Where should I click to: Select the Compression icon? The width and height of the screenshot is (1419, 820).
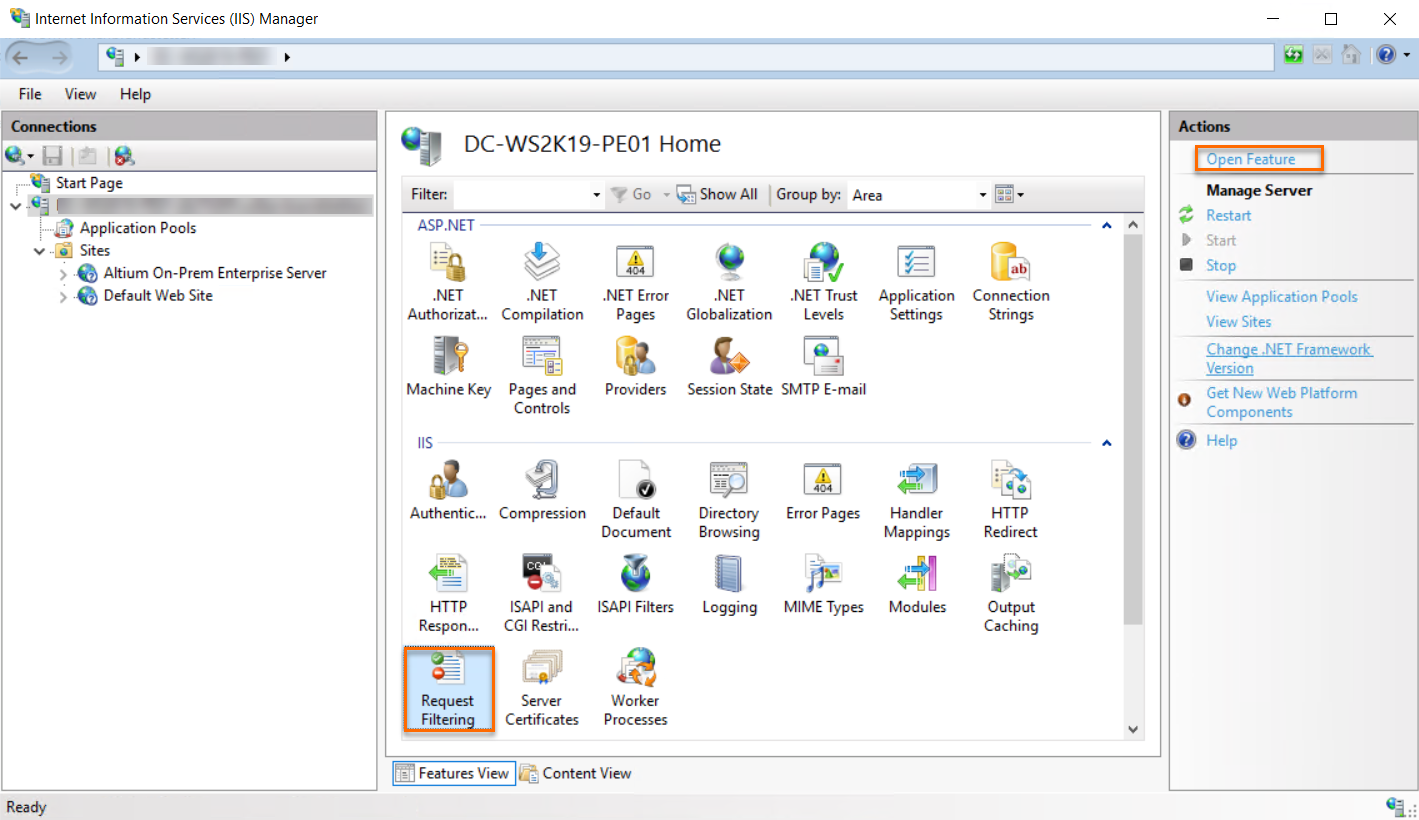pyautogui.click(x=542, y=491)
